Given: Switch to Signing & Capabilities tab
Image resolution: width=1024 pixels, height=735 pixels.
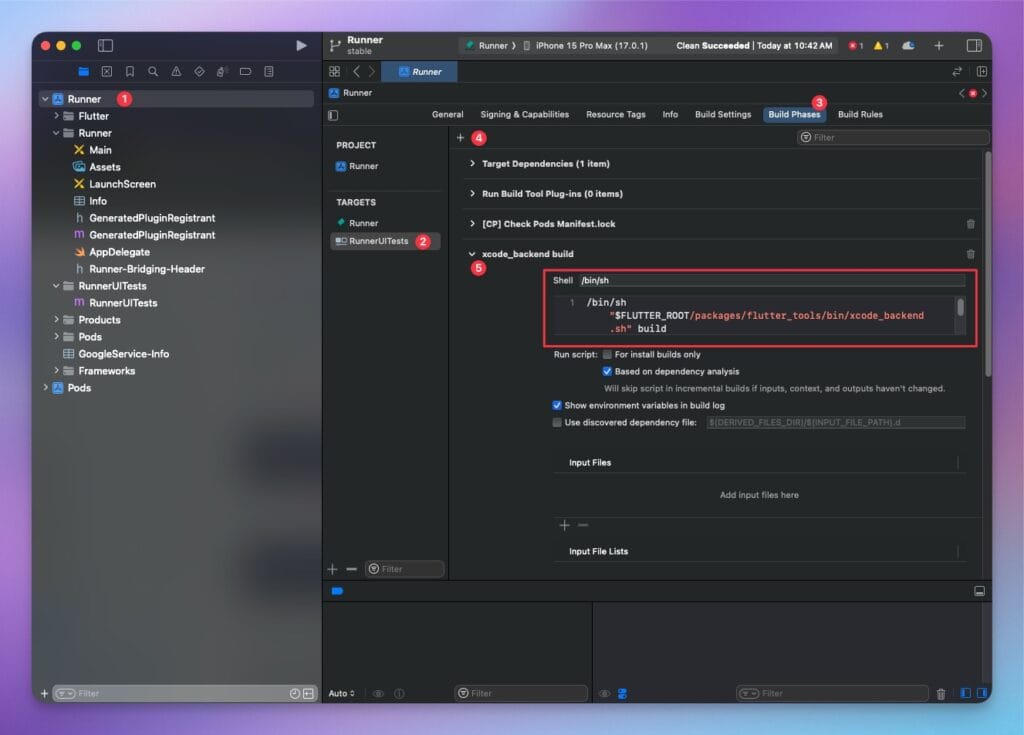Looking at the screenshot, I should [524, 114].
